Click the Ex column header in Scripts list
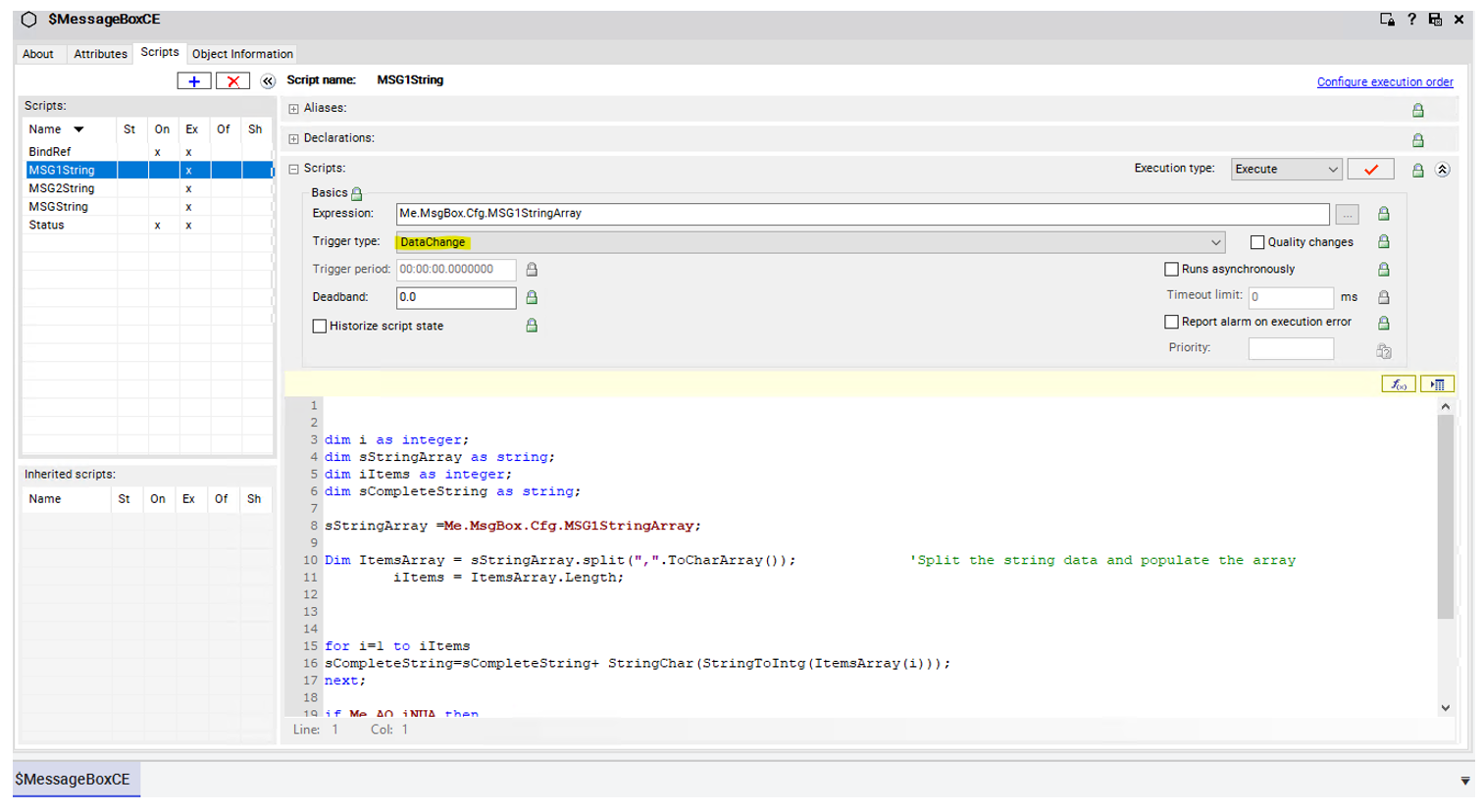This screenshot has height=812, width=1483. pos(192,129)
